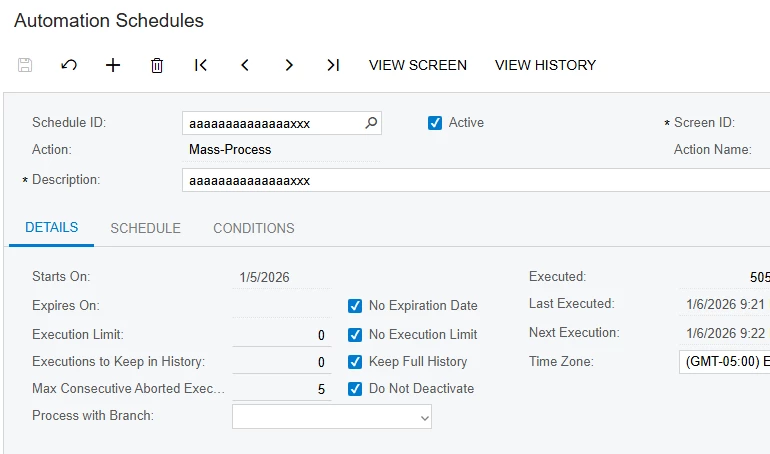The width and height of the screenshot is (770, 454).
Task: Add new schedule with plus icon
Action: point(113,65)
